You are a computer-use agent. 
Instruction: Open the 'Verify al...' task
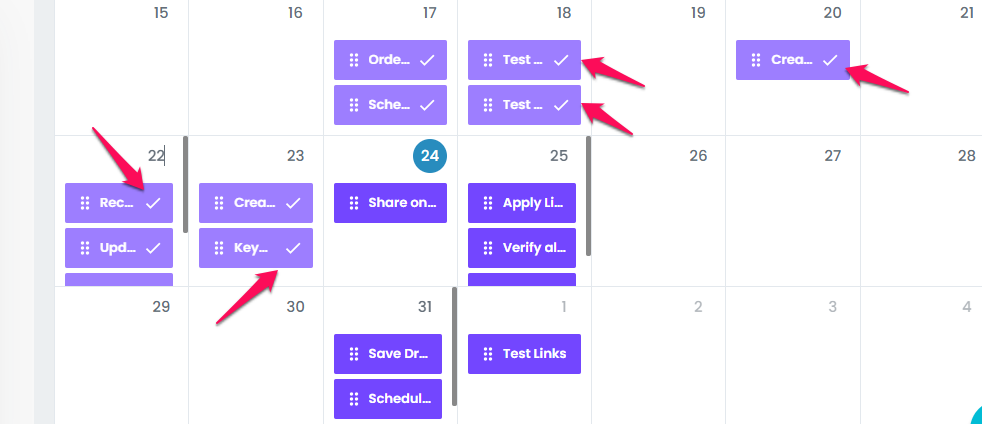pyautogui.click(x=522, y=248)
